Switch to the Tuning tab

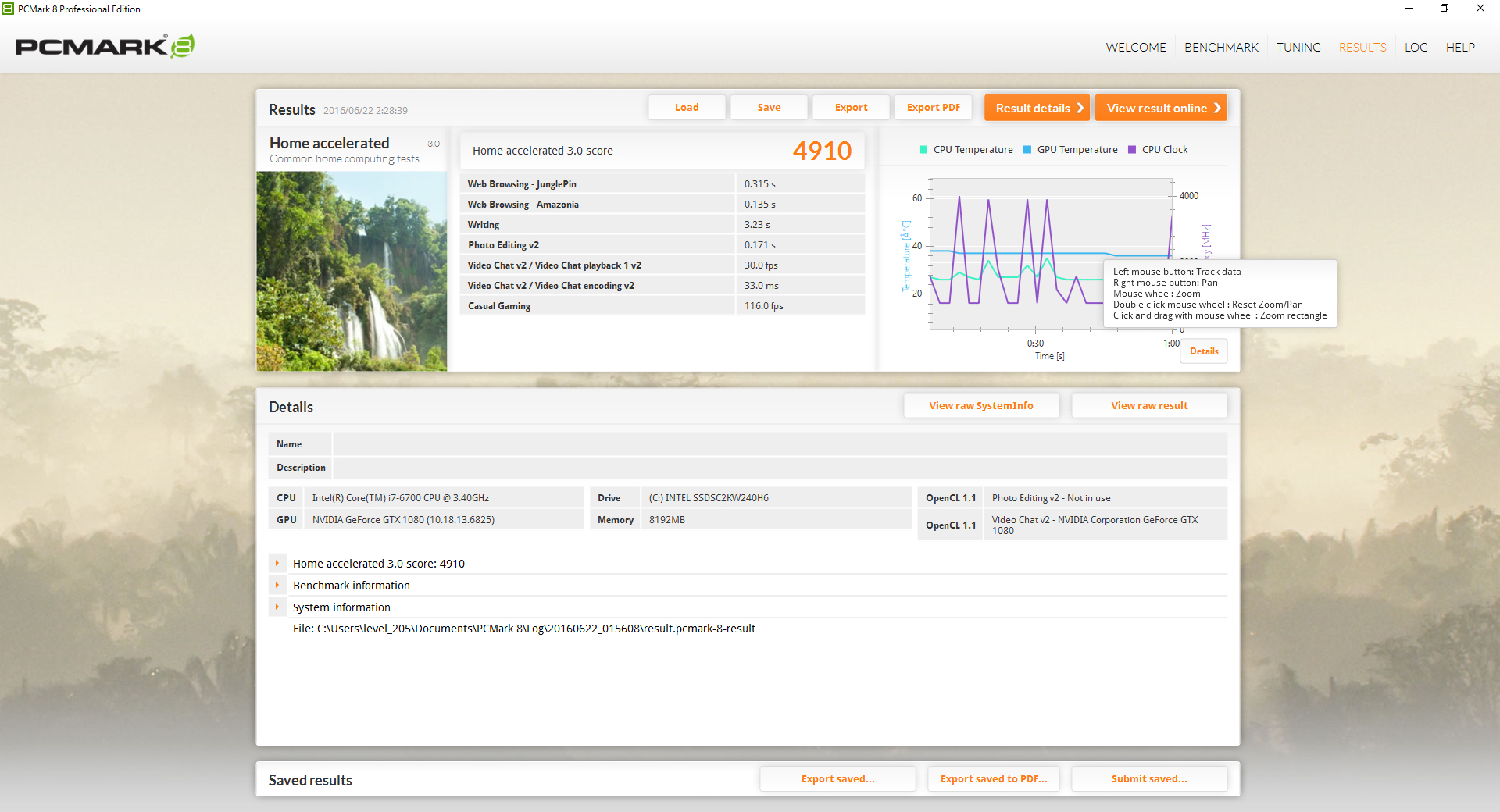(1298, 48)
